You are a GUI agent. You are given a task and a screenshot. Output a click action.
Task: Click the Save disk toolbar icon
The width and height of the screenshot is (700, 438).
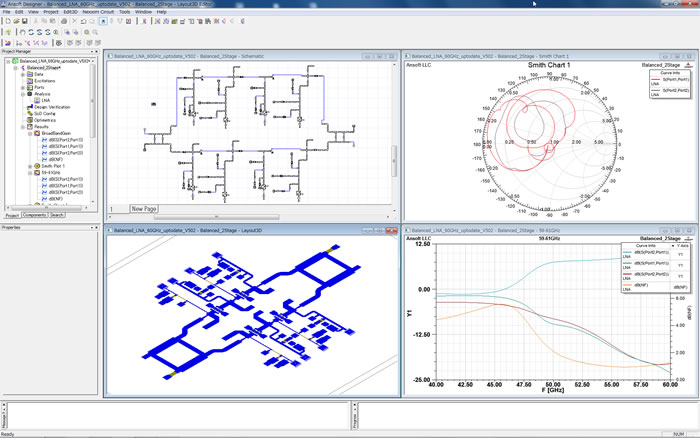coord(25,21)
